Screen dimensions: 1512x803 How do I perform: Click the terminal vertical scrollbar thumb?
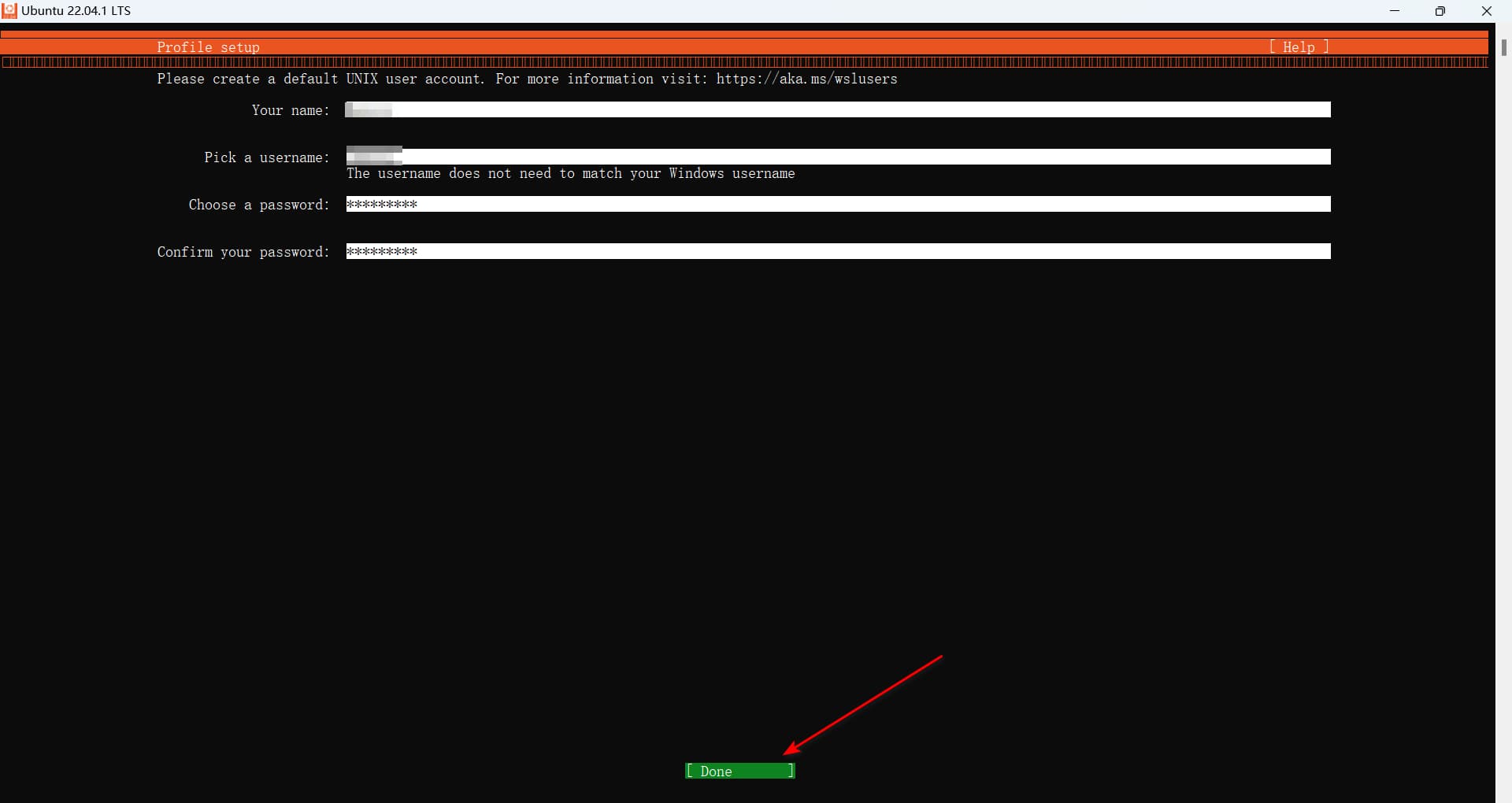click(x=1503, y=47)
